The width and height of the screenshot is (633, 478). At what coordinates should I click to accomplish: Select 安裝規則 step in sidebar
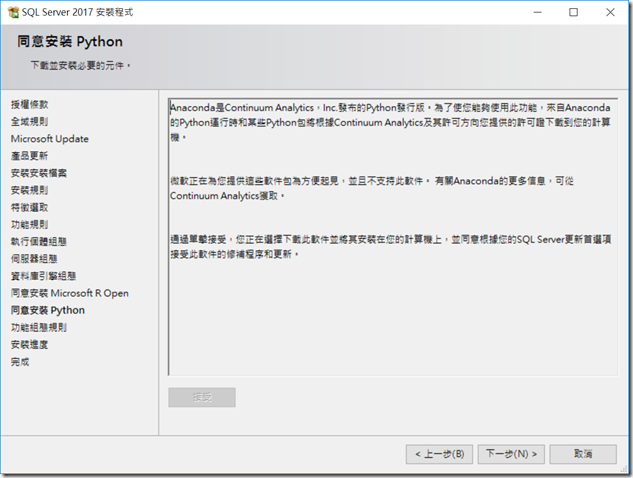tap(29, 190)
